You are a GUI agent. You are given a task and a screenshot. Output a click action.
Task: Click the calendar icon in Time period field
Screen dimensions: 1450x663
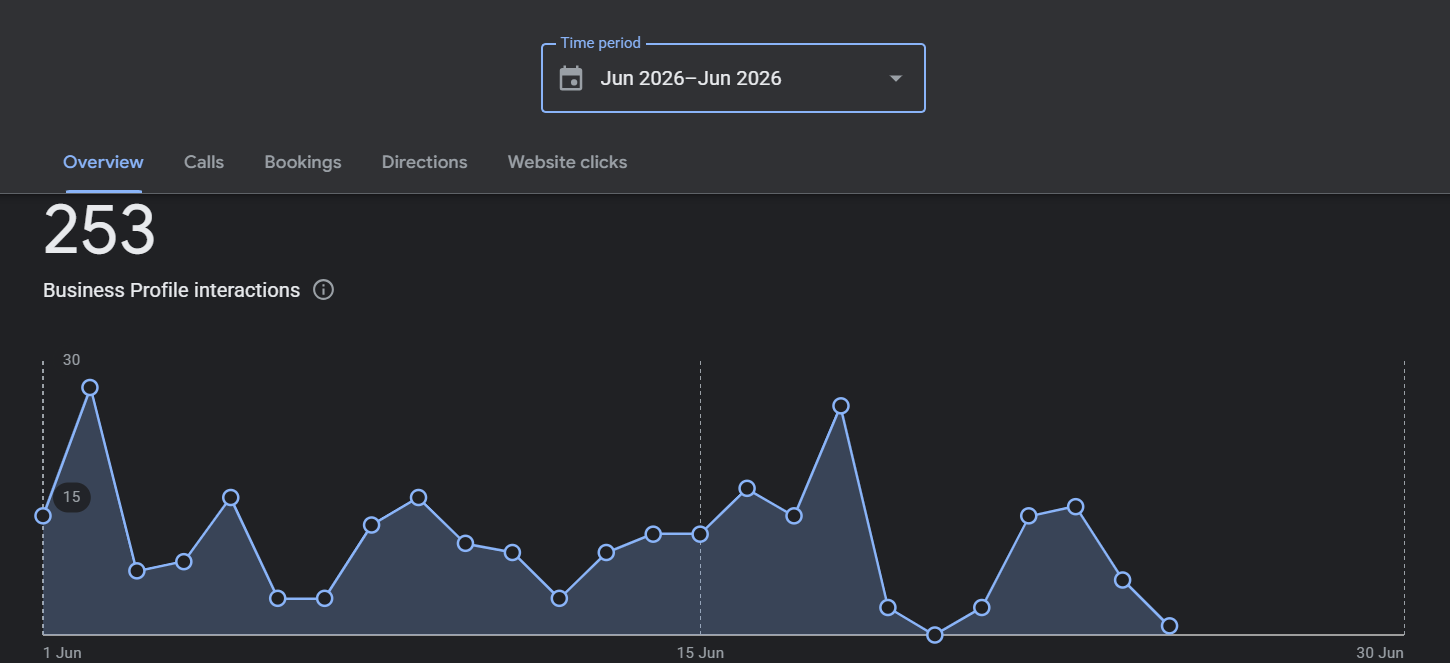[571, 79]
